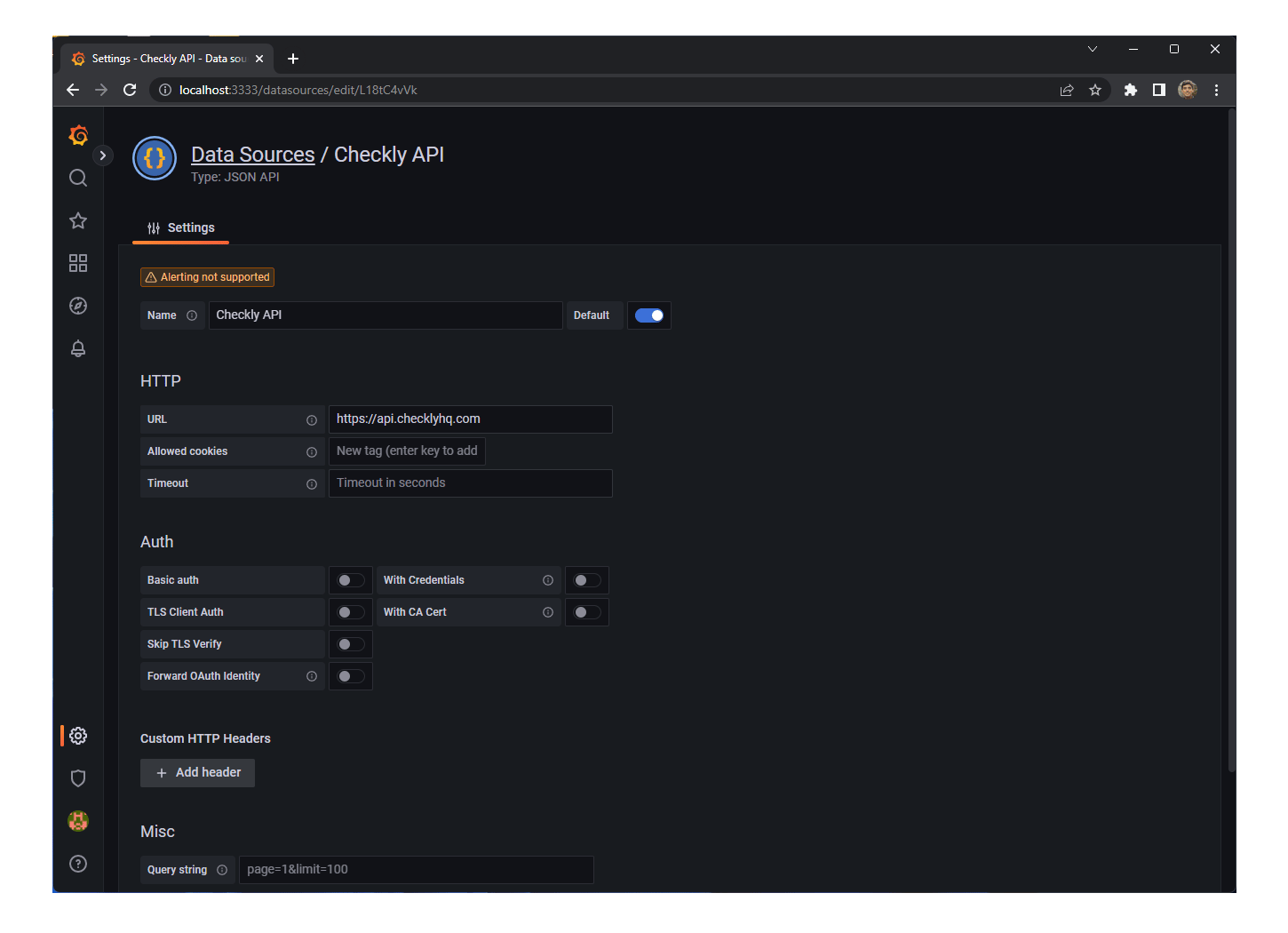Viewport: 1288px width, 933px height.
Task: Click the 'Auth' section heading
Action: click(x=157, y=542)
